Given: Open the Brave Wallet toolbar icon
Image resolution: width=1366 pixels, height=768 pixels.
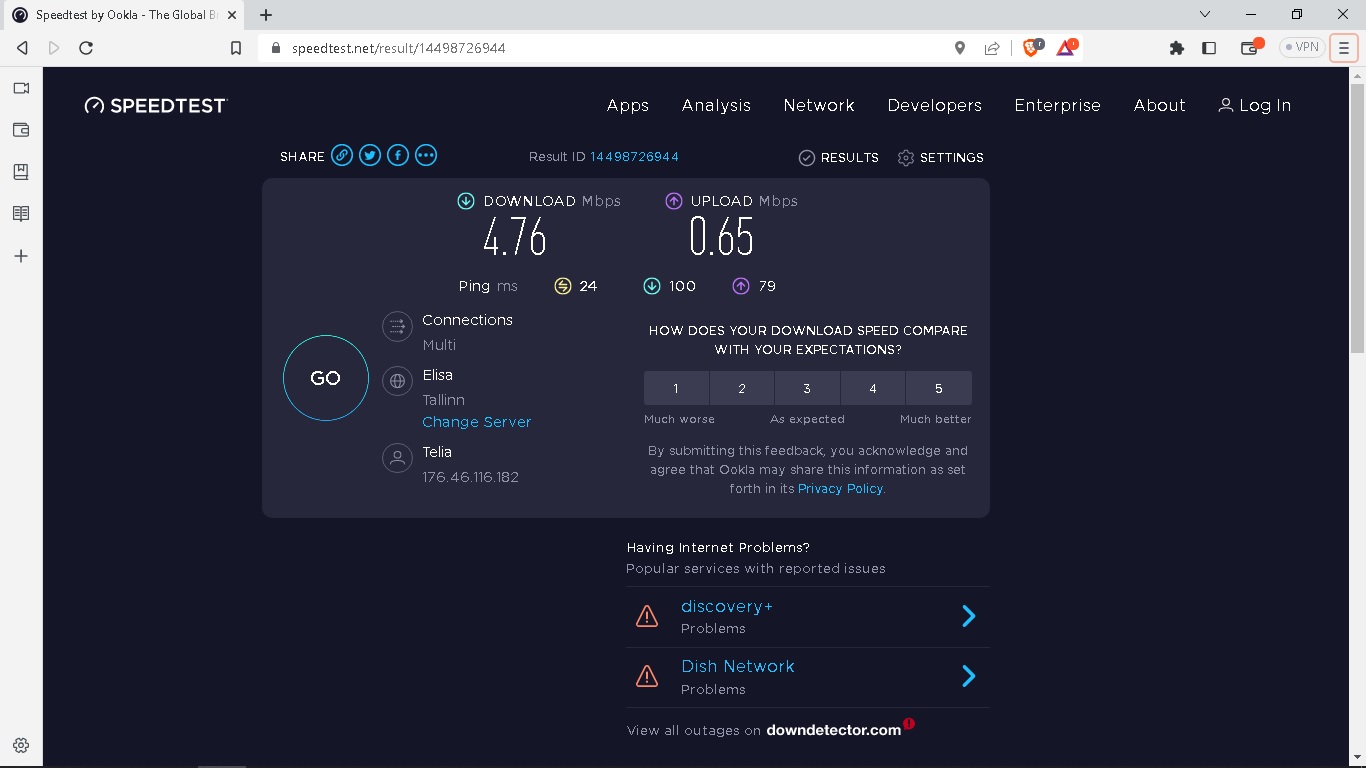Looking at the screenshot, I should pos(1251,47).
